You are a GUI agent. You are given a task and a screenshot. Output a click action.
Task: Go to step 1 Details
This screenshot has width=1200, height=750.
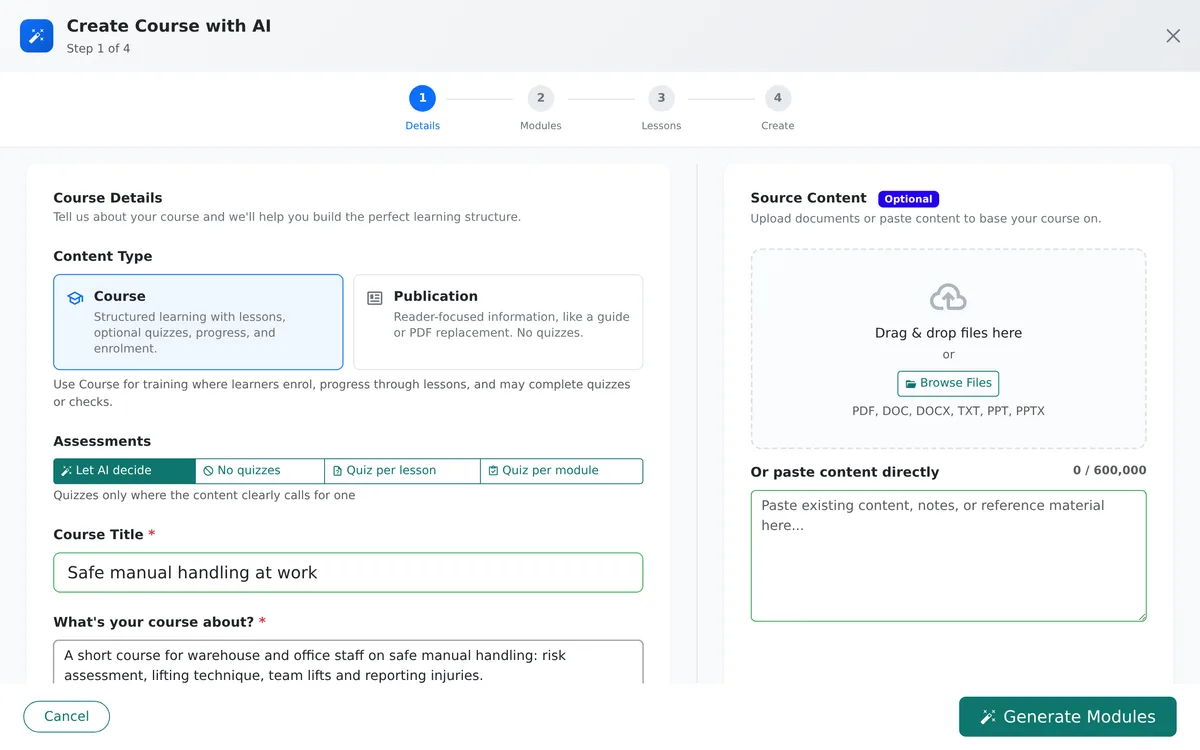click(422, 108)
